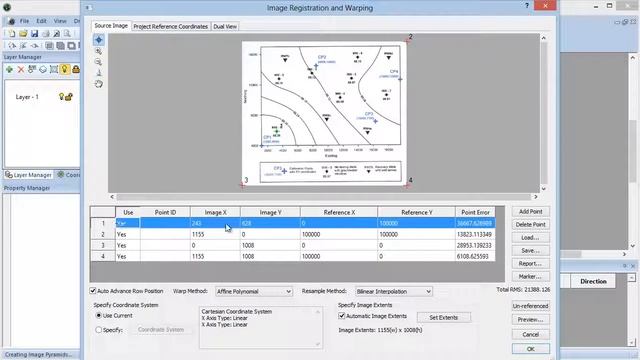Click the green plus Add Layer icon
The width and height of the screenshot is (640, 360).
(9, 69)
